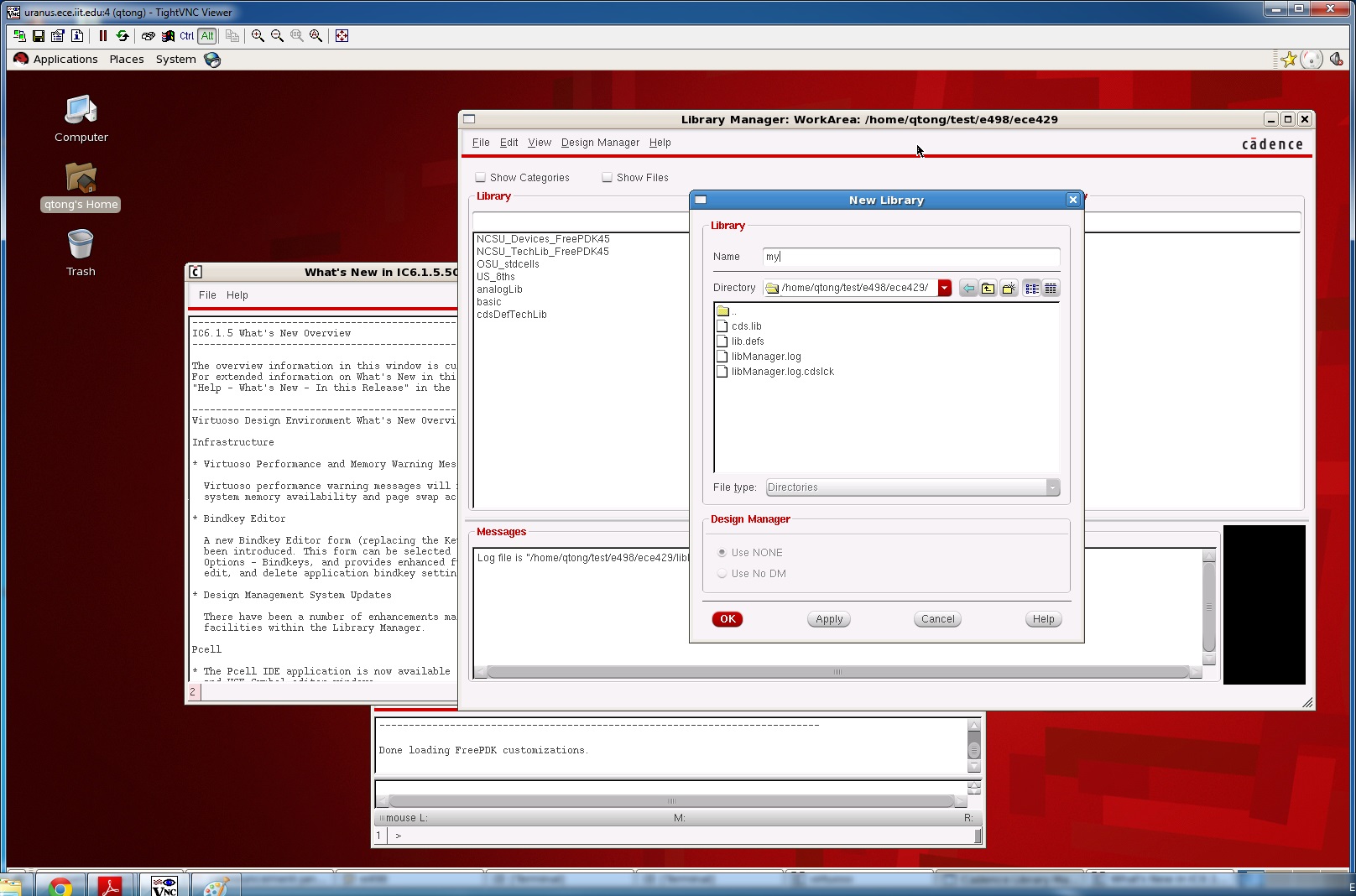The image size is (1356, 896).
Task: Click the Send Ctrl+Esc Windows-flag icon
Action: click(168, 36)
